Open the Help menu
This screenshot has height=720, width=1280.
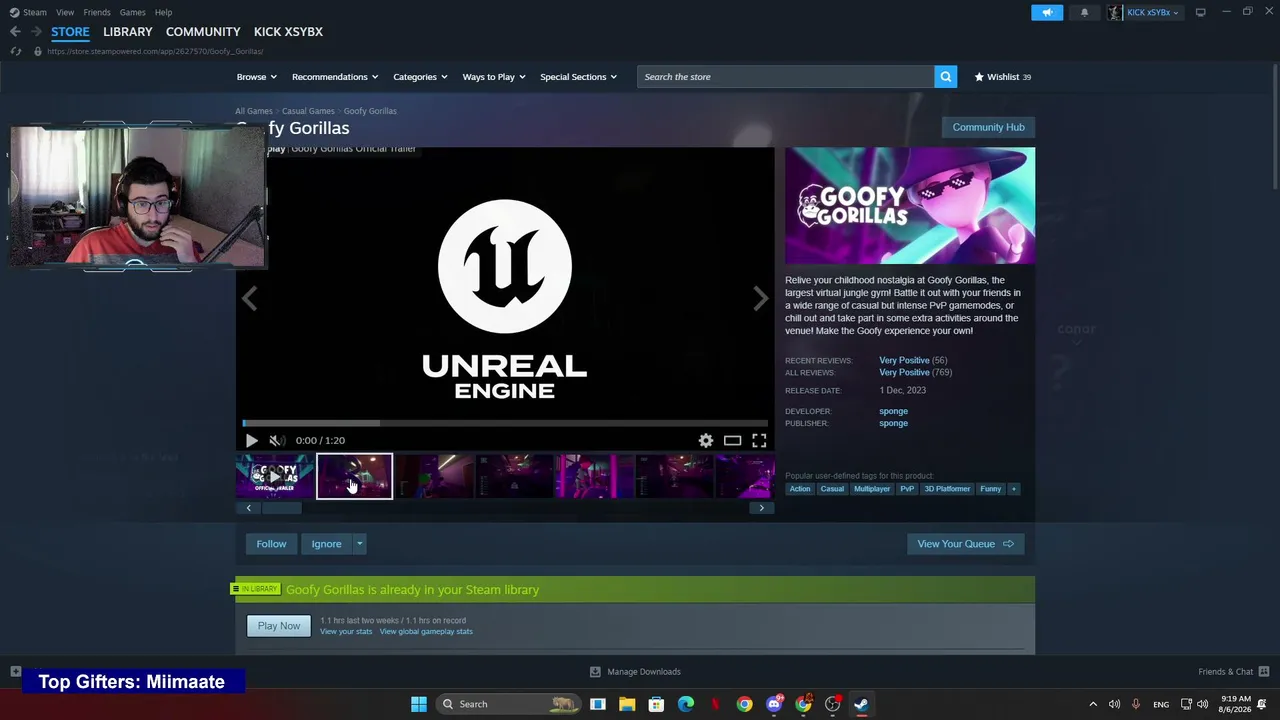(x=163, y=12)
